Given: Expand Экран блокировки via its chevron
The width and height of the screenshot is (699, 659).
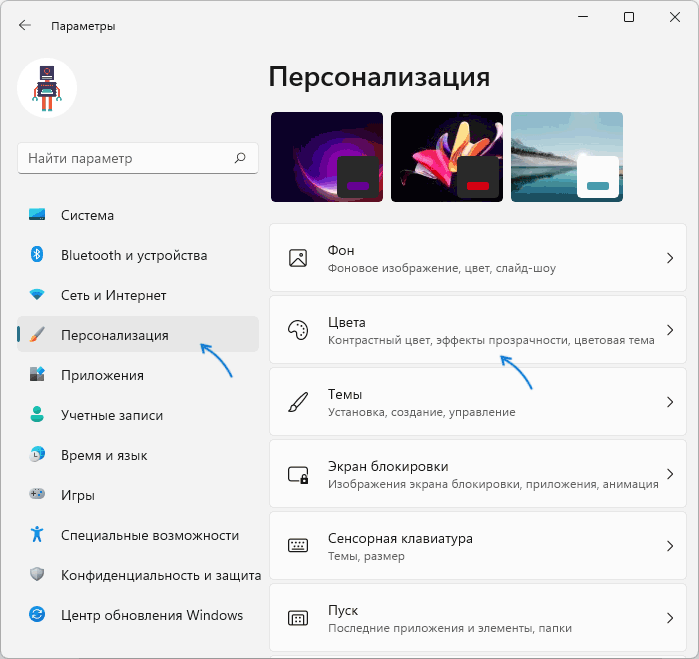Looking at the screenshot, I should (x=670, y=474).
